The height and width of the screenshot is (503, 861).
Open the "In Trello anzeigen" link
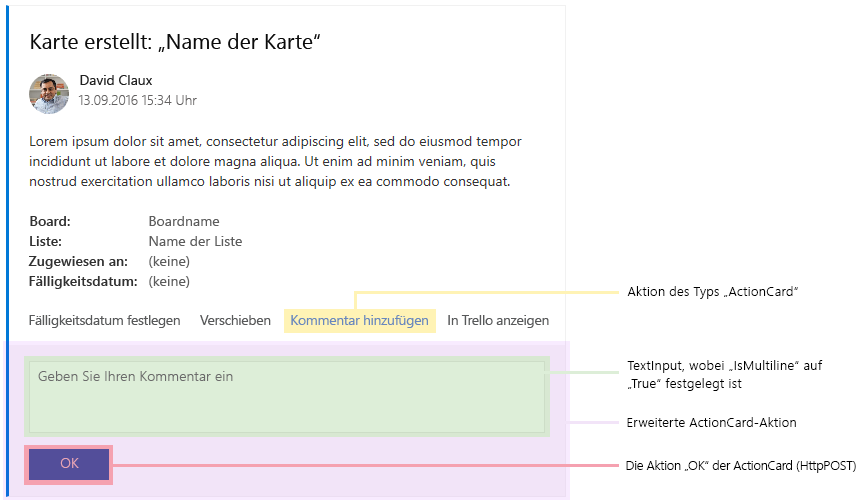pyautogui.click(x=498, y=321)
